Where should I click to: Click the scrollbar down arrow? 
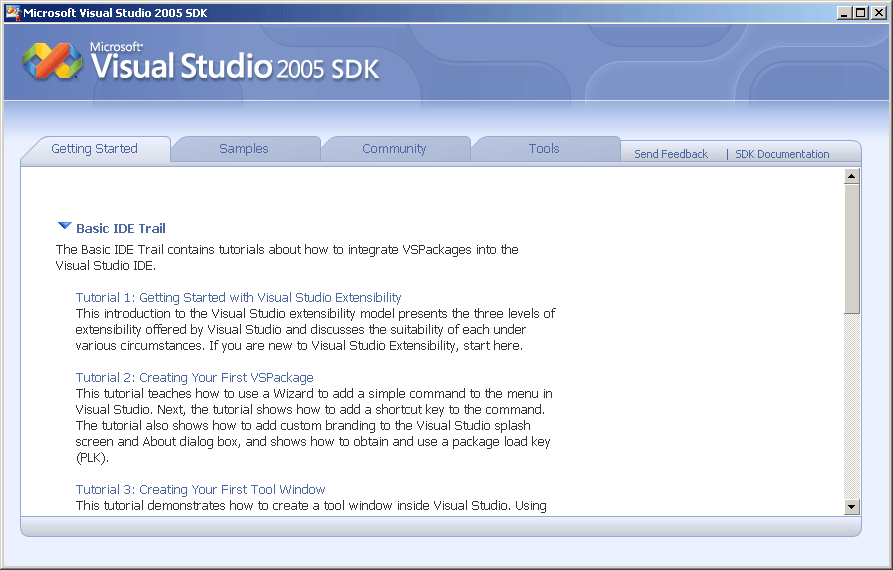851,506
